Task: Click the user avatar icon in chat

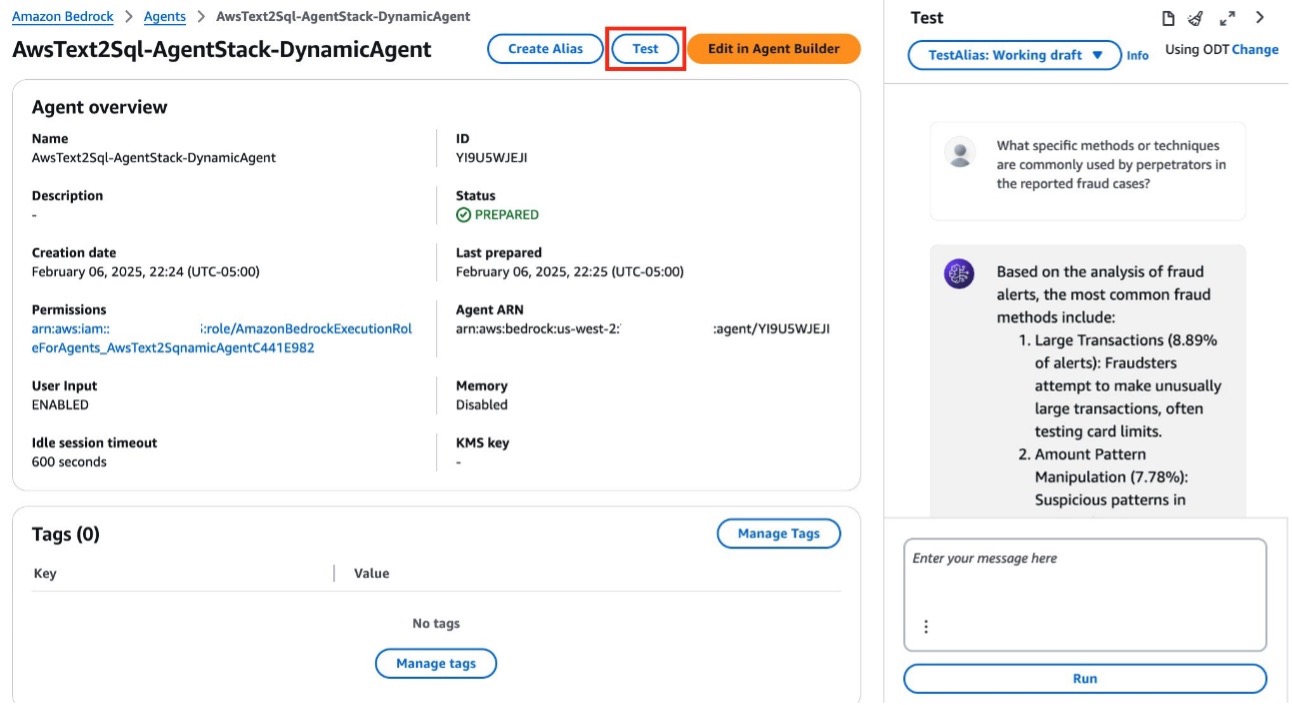Action: pyautogui.click(x=960, y=153)
